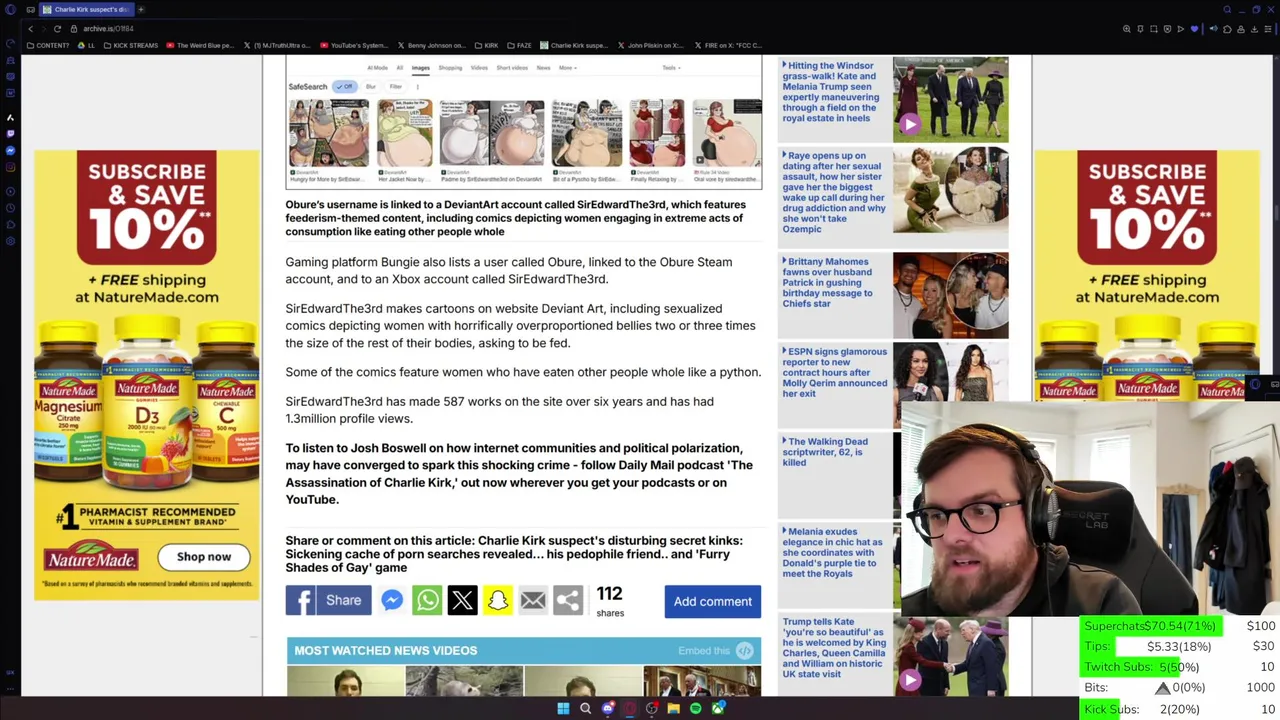Viewport: 1280px width, 720px height.
Task: Open the ad blocker shield icon
Action: click(1167, 29)
